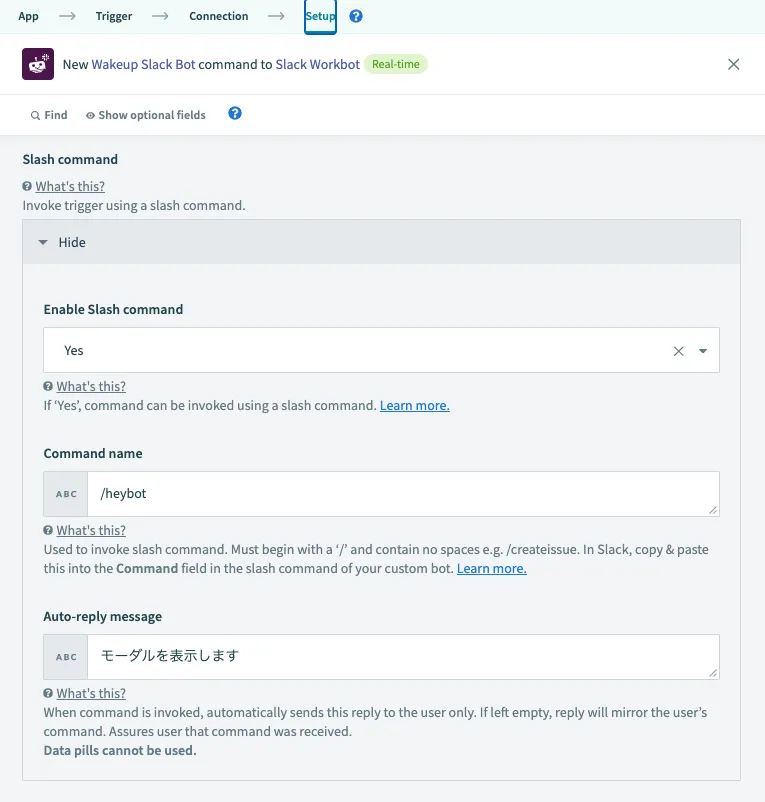Image resolution: width=765 pixels, height=802 pixels.
Task: Open Learn more in Command name help
Action: tap(491, 568)
